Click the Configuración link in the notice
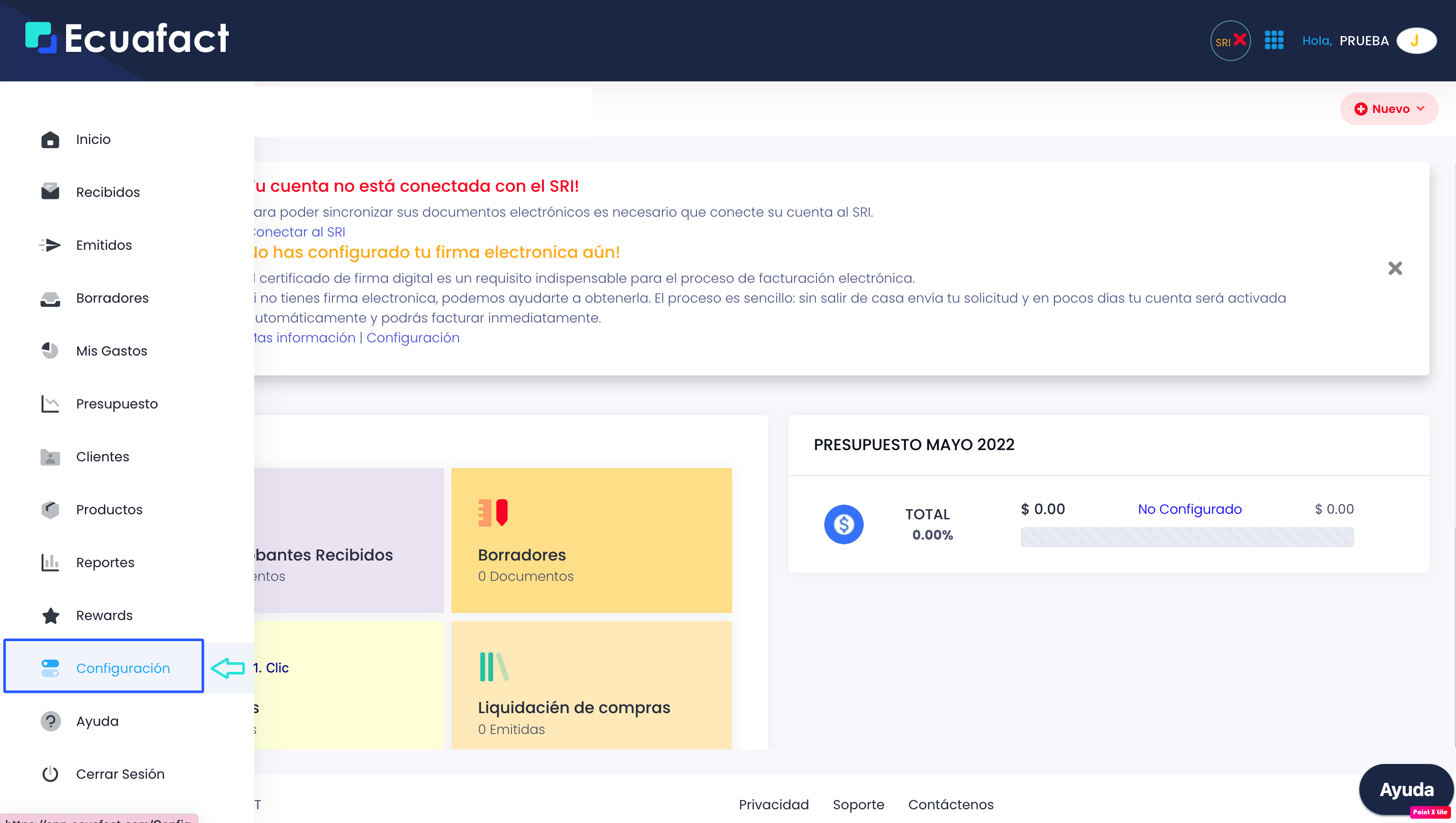 pyautogui.click(x=413, y=338)
